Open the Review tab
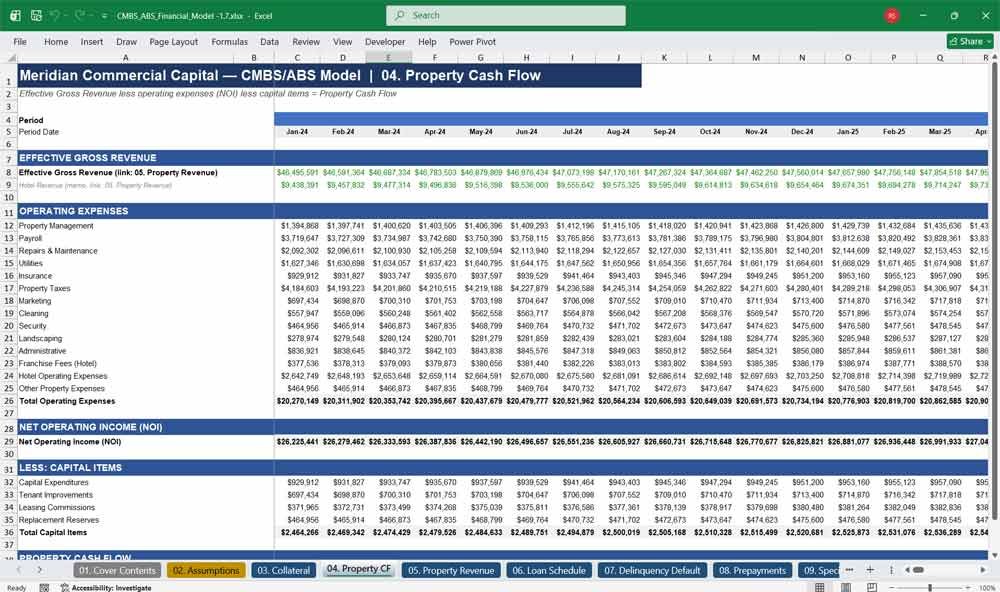This screenshot has height=592, width=1000. [x=306, y=41]
